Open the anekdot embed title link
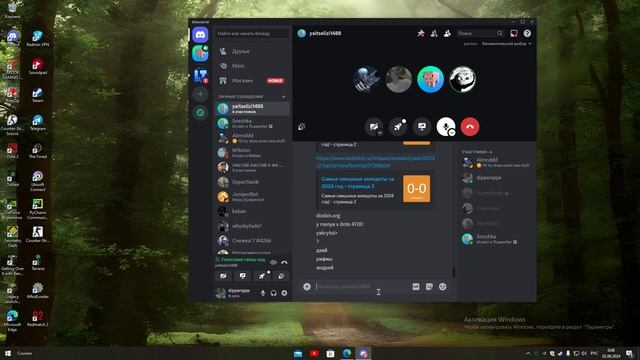The height and width of the screenshot is (360, 640). point(358,182)
